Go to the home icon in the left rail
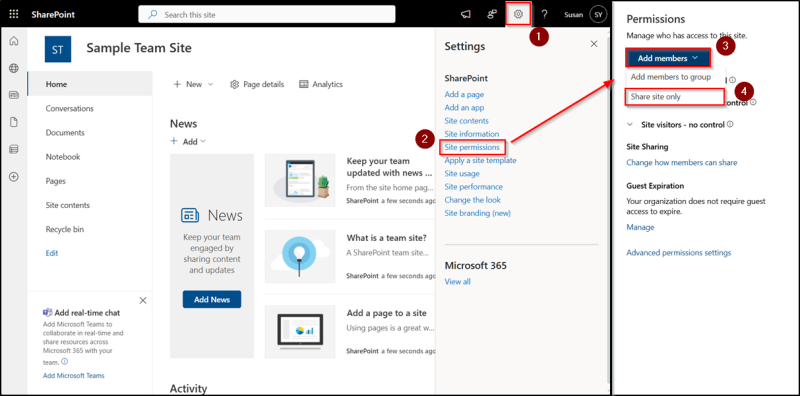 14,41
